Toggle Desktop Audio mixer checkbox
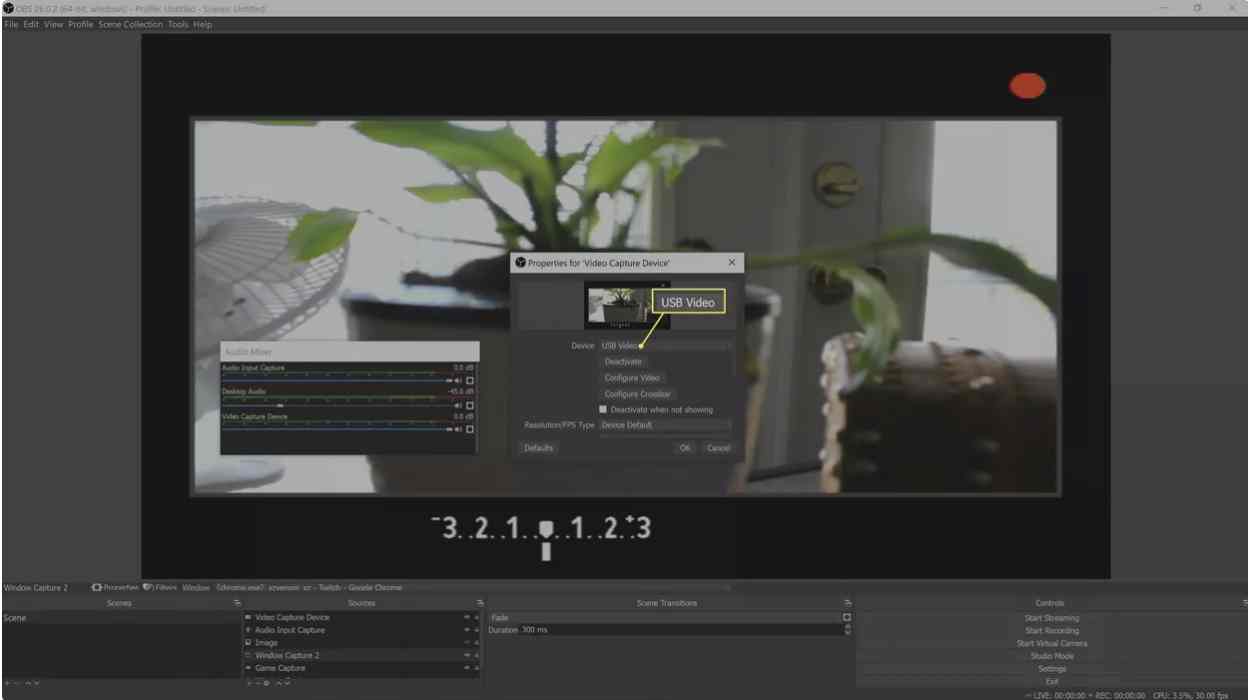Viewport: 1248px width, 700px height. tap(470, 405)
